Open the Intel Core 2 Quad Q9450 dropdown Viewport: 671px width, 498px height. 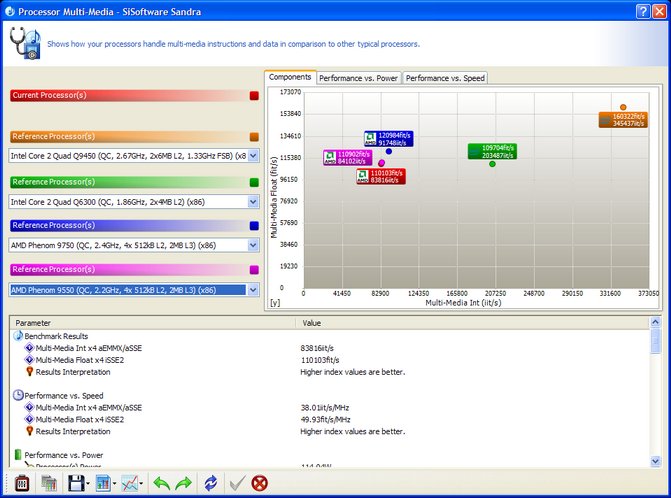pos(253,156)
